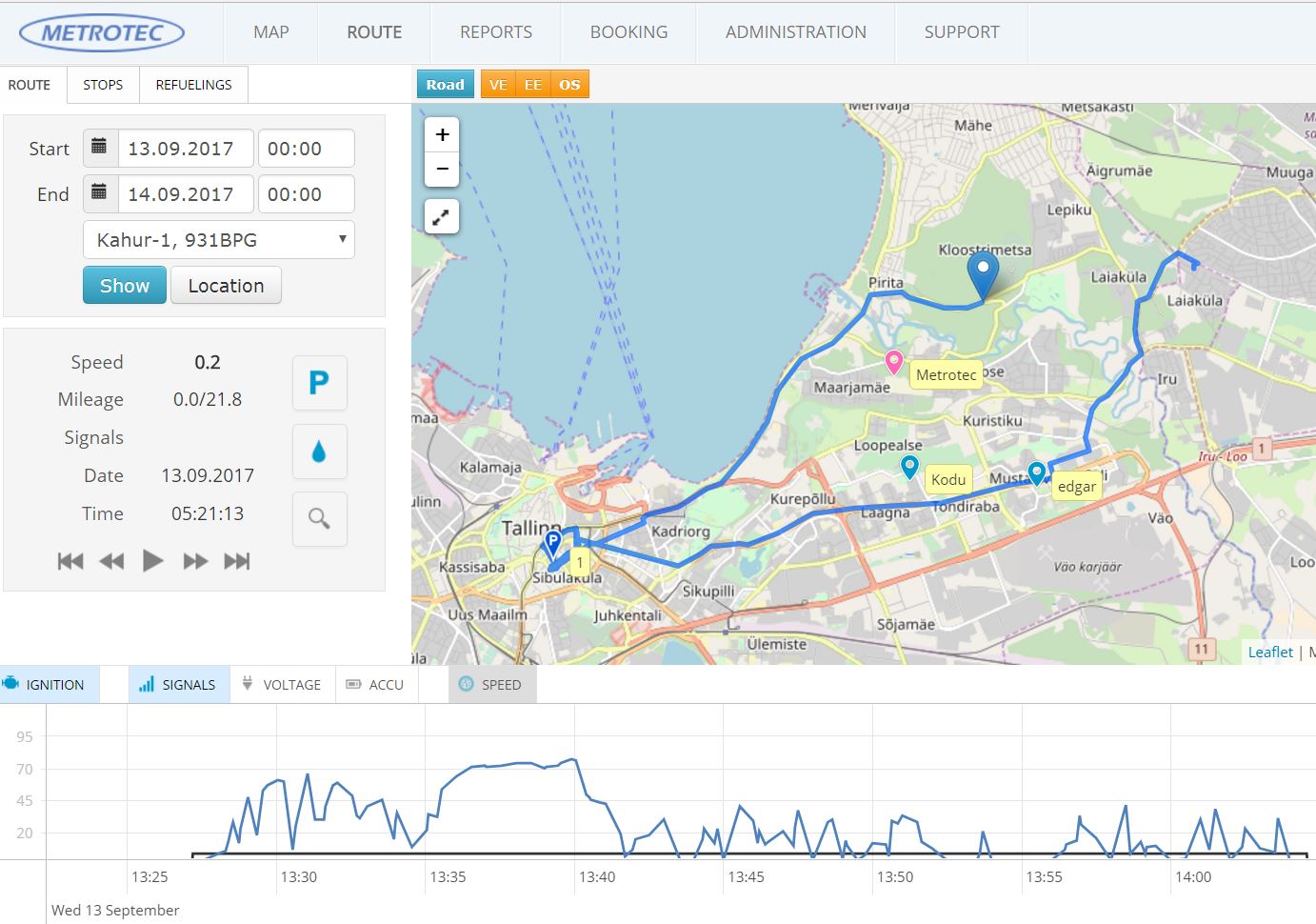Viewport: 1316px width, 924px height.
Task: Open the Kahur-1, 931BPG vehicle dropdown
Action: [219, 240]
